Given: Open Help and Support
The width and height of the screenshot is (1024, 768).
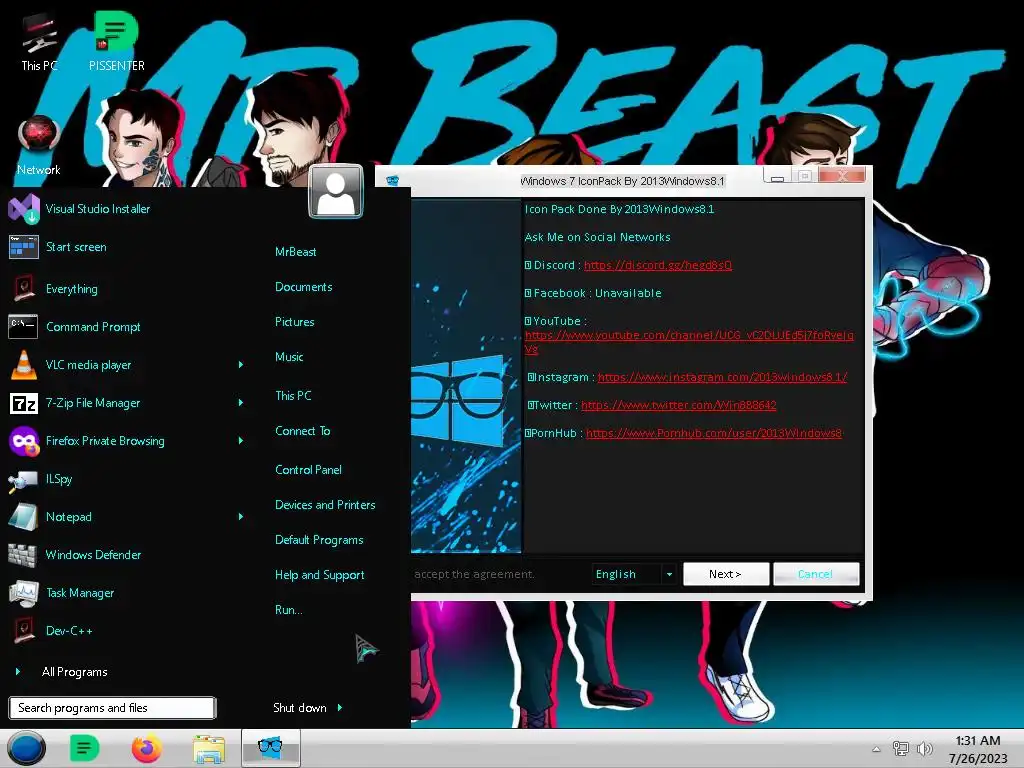Looking at the screenshot, I should 319,575.
